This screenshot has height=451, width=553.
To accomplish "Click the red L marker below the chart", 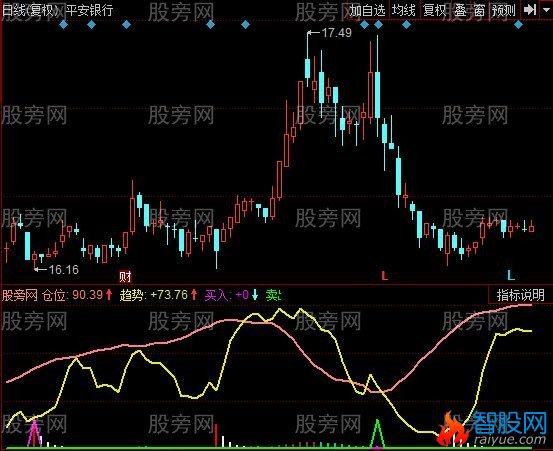I will click(x=384, y=275).
